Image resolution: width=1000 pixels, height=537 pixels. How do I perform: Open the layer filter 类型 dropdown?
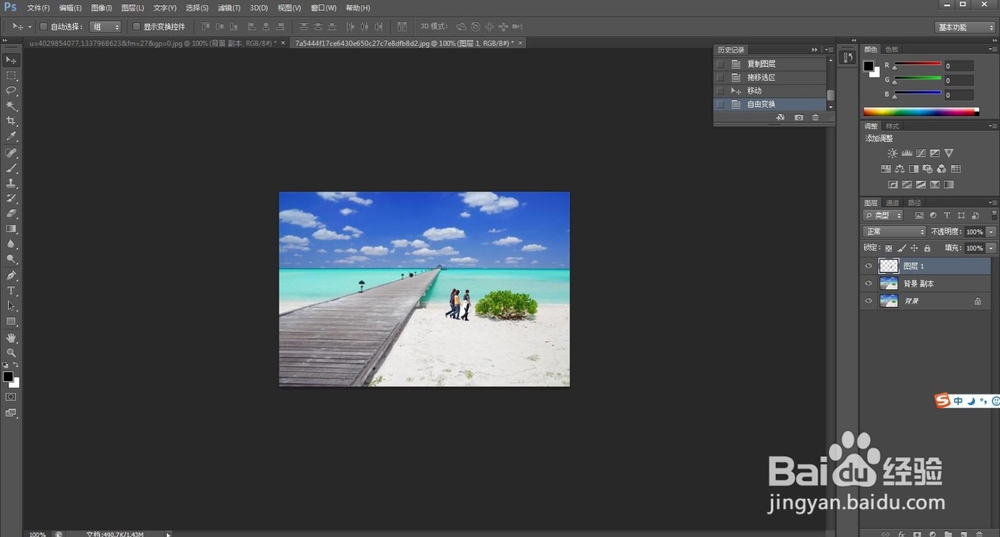click(883, 216)
